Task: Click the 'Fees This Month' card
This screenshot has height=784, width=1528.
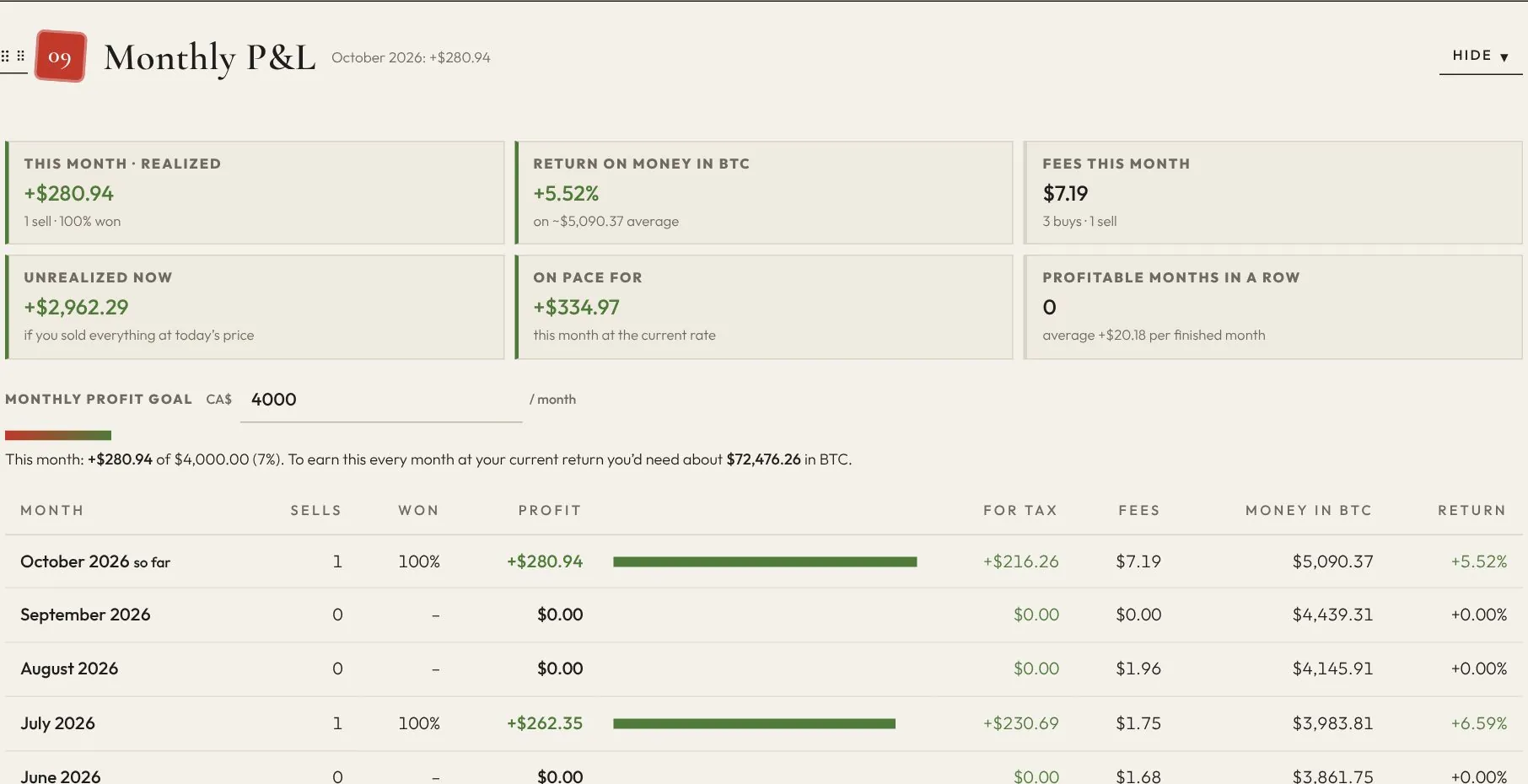Action: point(1273,193)
